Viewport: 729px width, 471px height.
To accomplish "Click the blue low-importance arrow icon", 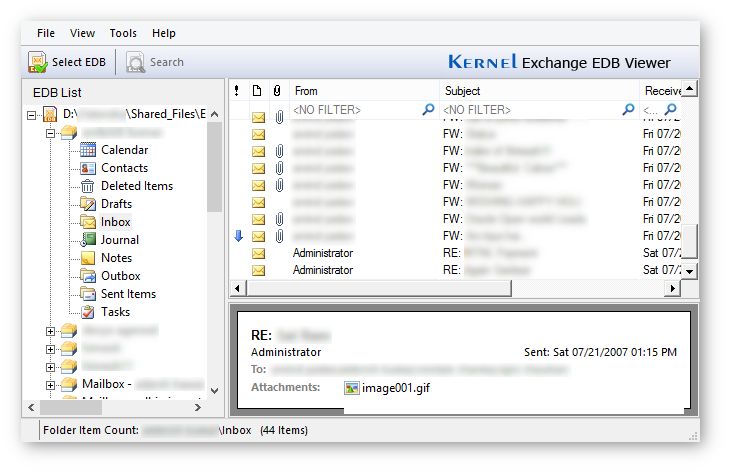I will tap(239, 236).
